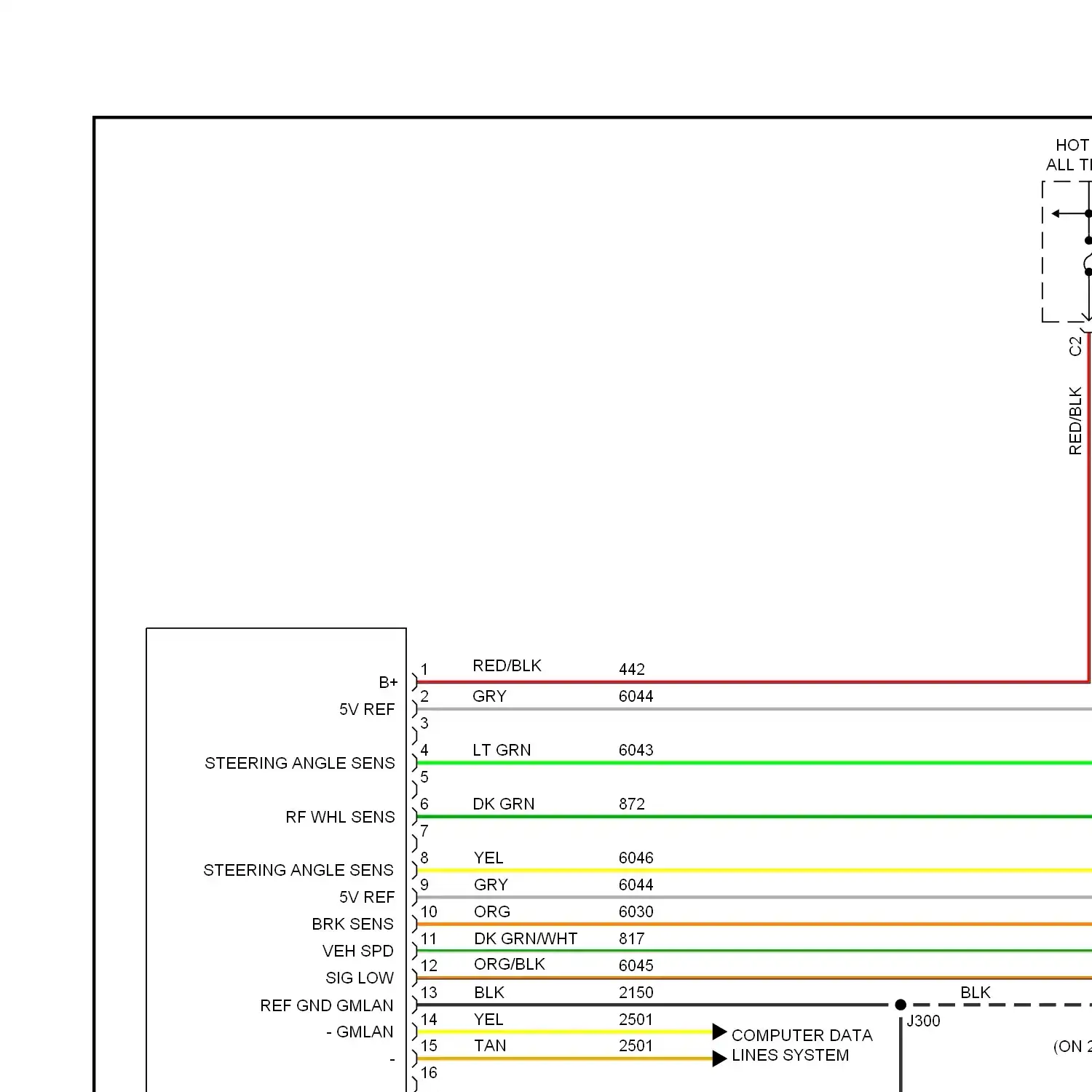Viewport: 1092px width, 1092px height.
Task: Click the arrowhead ending the TAN 2501 wire
Action: pyautogui.click(x=719, y=1059)
